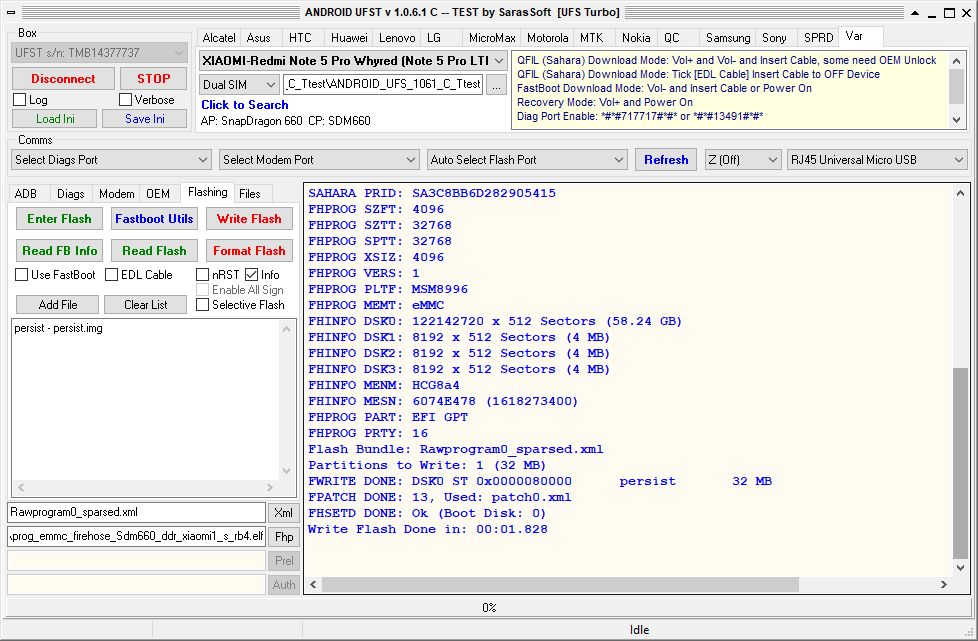Viewport: 978px width, 641px height.
Task: Click the browse '...' button next to path field
Action: 496,85
